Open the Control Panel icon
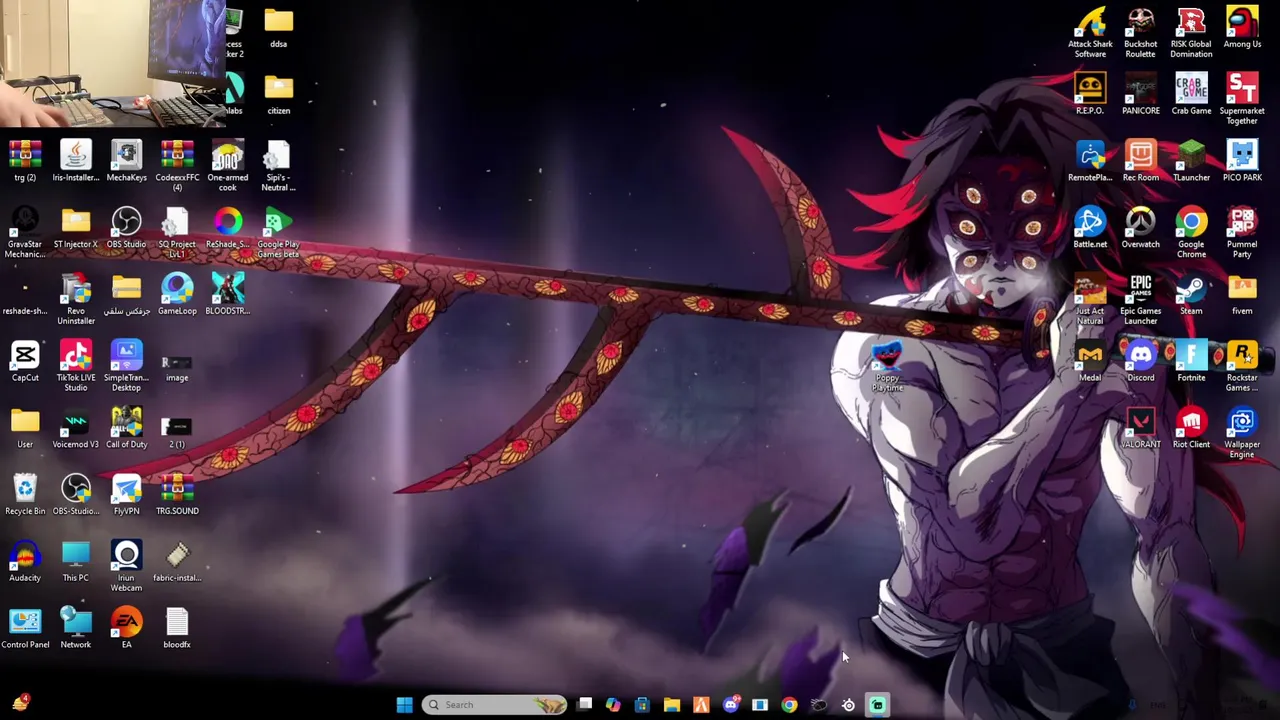The image size is (1280, 720). click(x=25, y=629)
